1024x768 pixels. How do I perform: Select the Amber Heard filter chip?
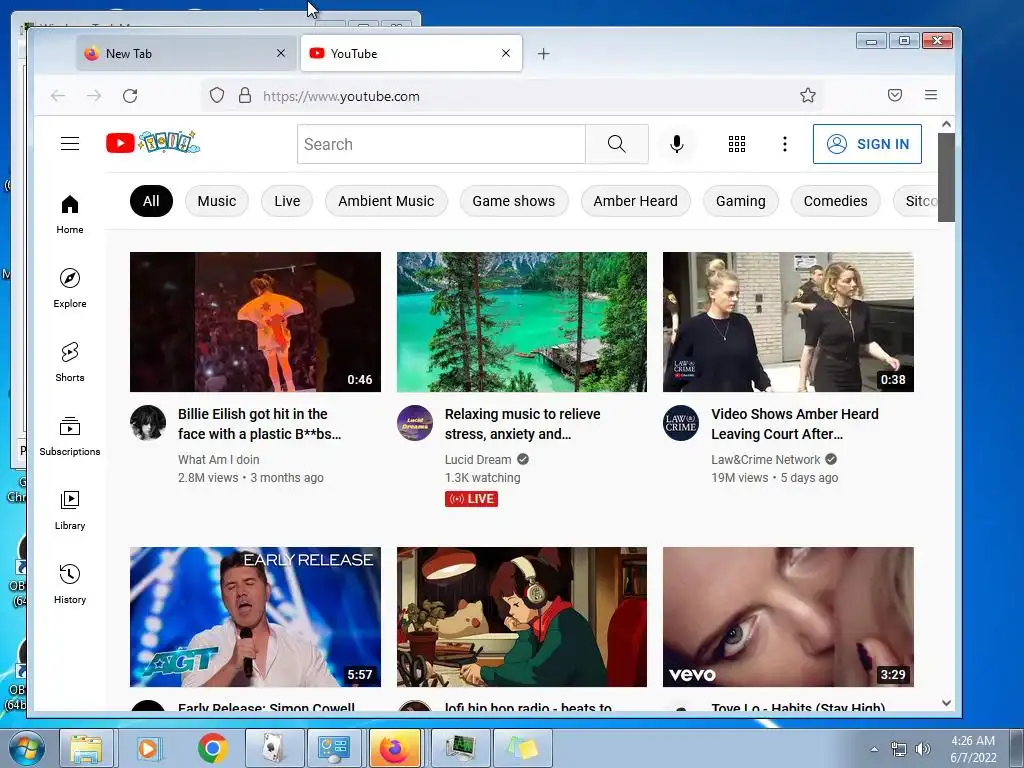coord(635,201)
